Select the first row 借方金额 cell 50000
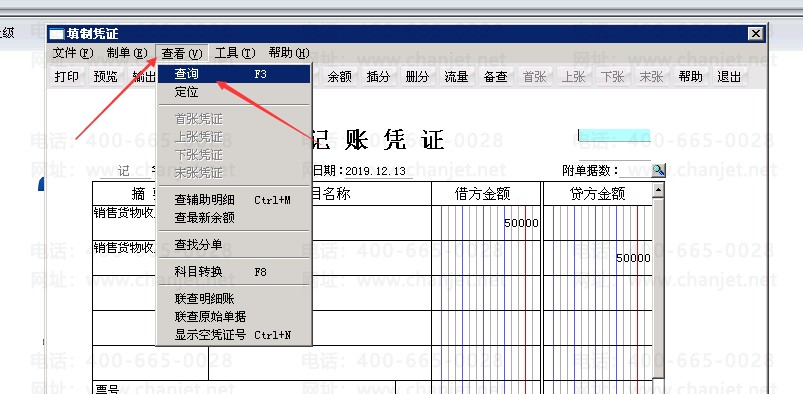The height and width of the screenshot is (394, 803). (x=486, y=223)
